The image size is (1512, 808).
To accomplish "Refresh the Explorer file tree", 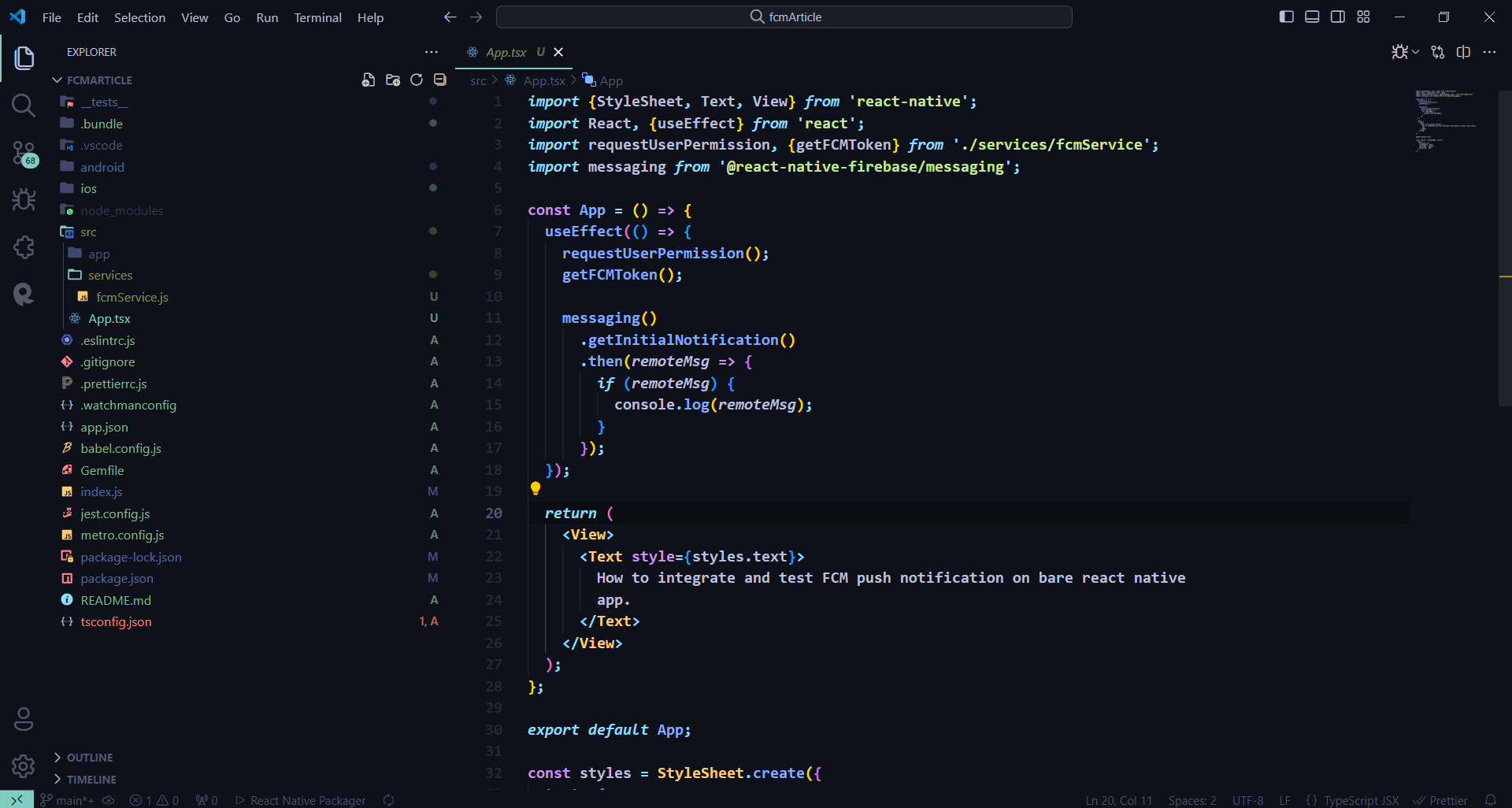I will 417,80.
